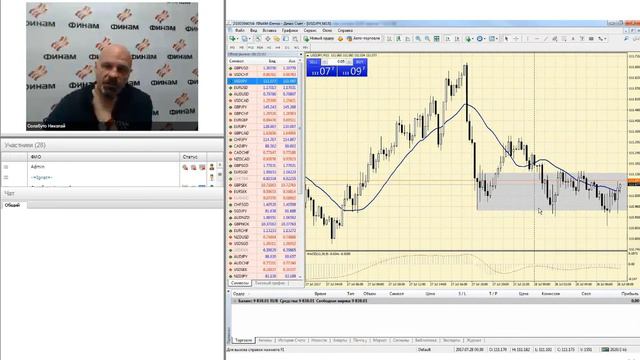Click the Новый ордер button
640x360 pixels.
pyautogui.click(x=318, y=39)
